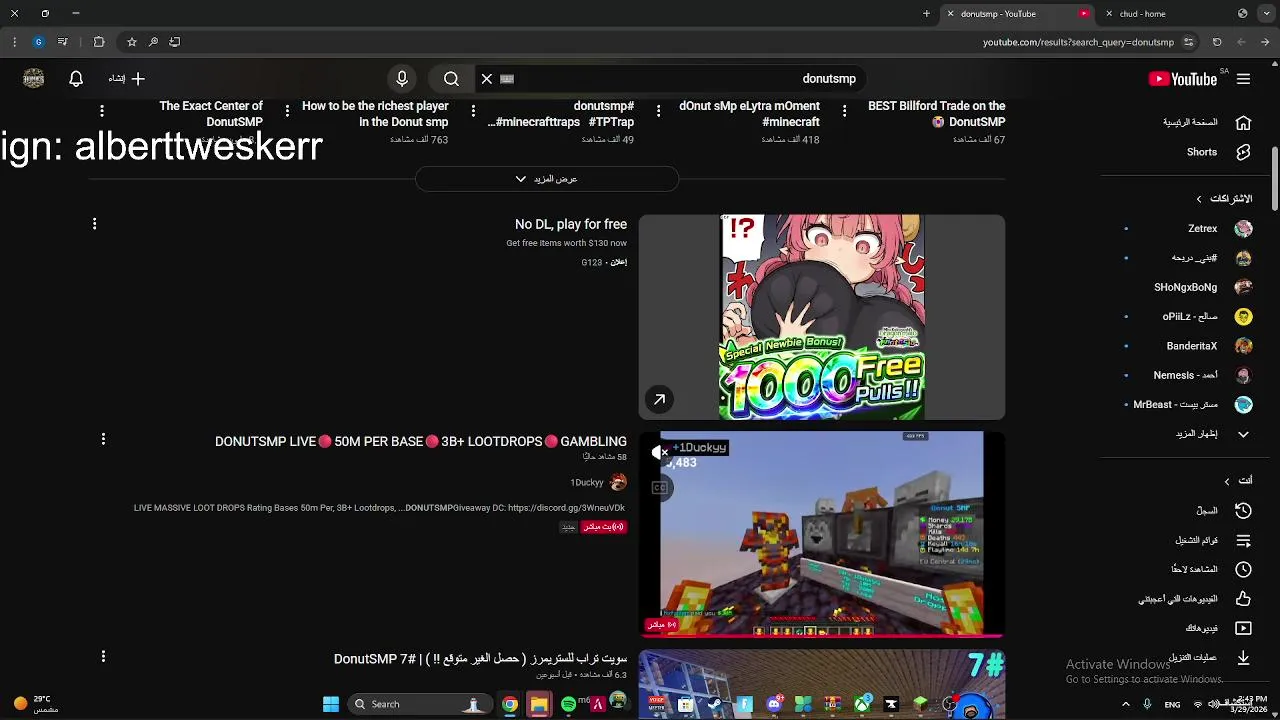Screen dimensions: 1280x720
Task: Open BanderitaX subscription channel
Action: (x=1190, y=346)
